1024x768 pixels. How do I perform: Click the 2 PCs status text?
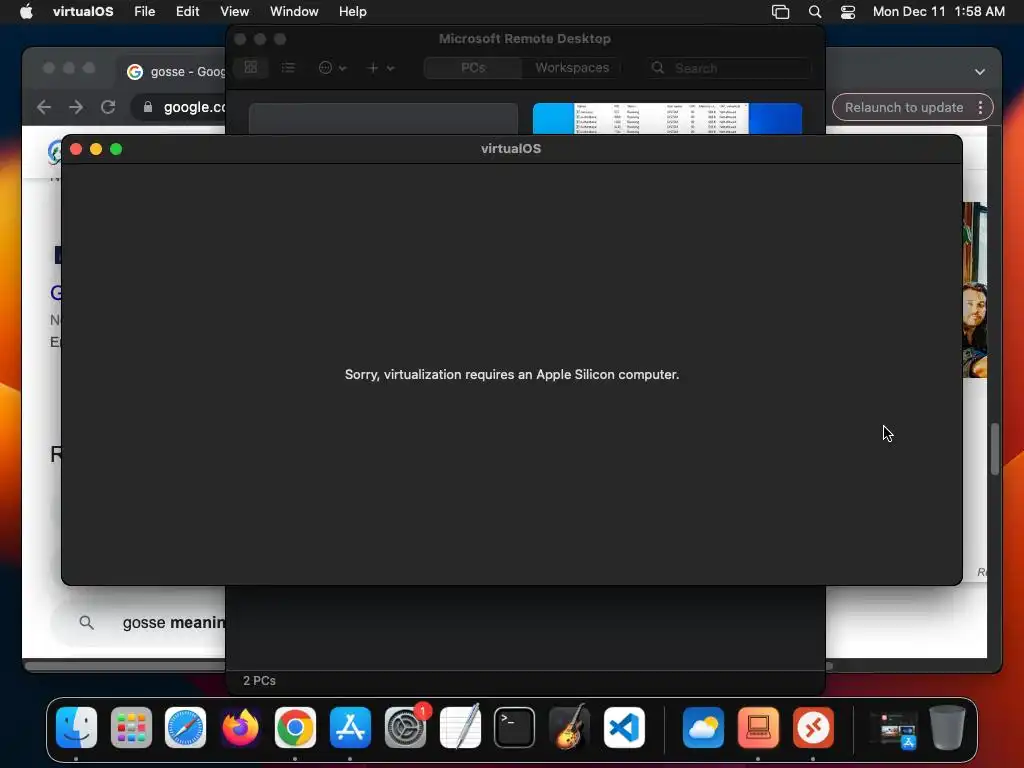pos(259,680)
